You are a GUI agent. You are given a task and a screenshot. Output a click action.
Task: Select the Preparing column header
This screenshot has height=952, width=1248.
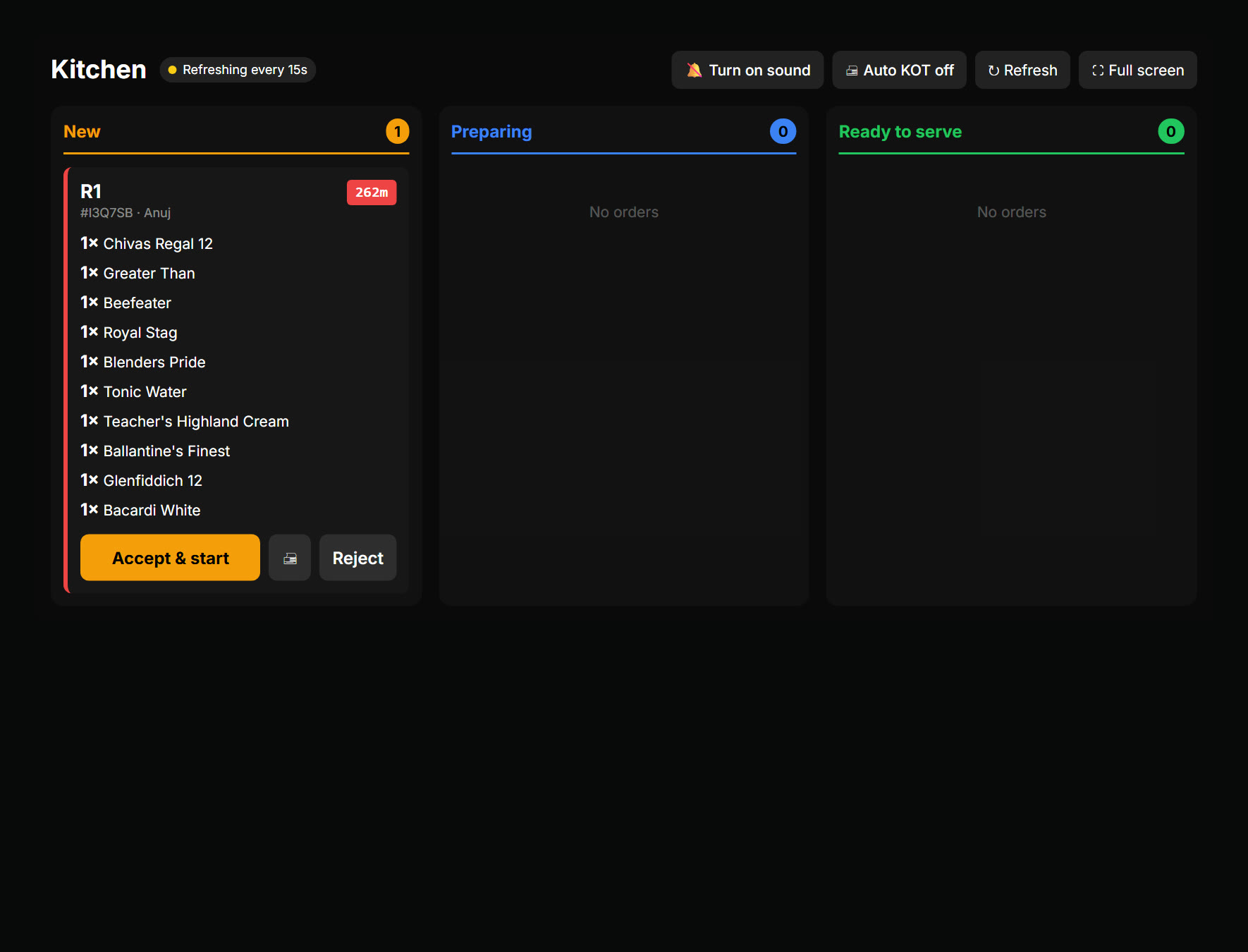(491, 132)
